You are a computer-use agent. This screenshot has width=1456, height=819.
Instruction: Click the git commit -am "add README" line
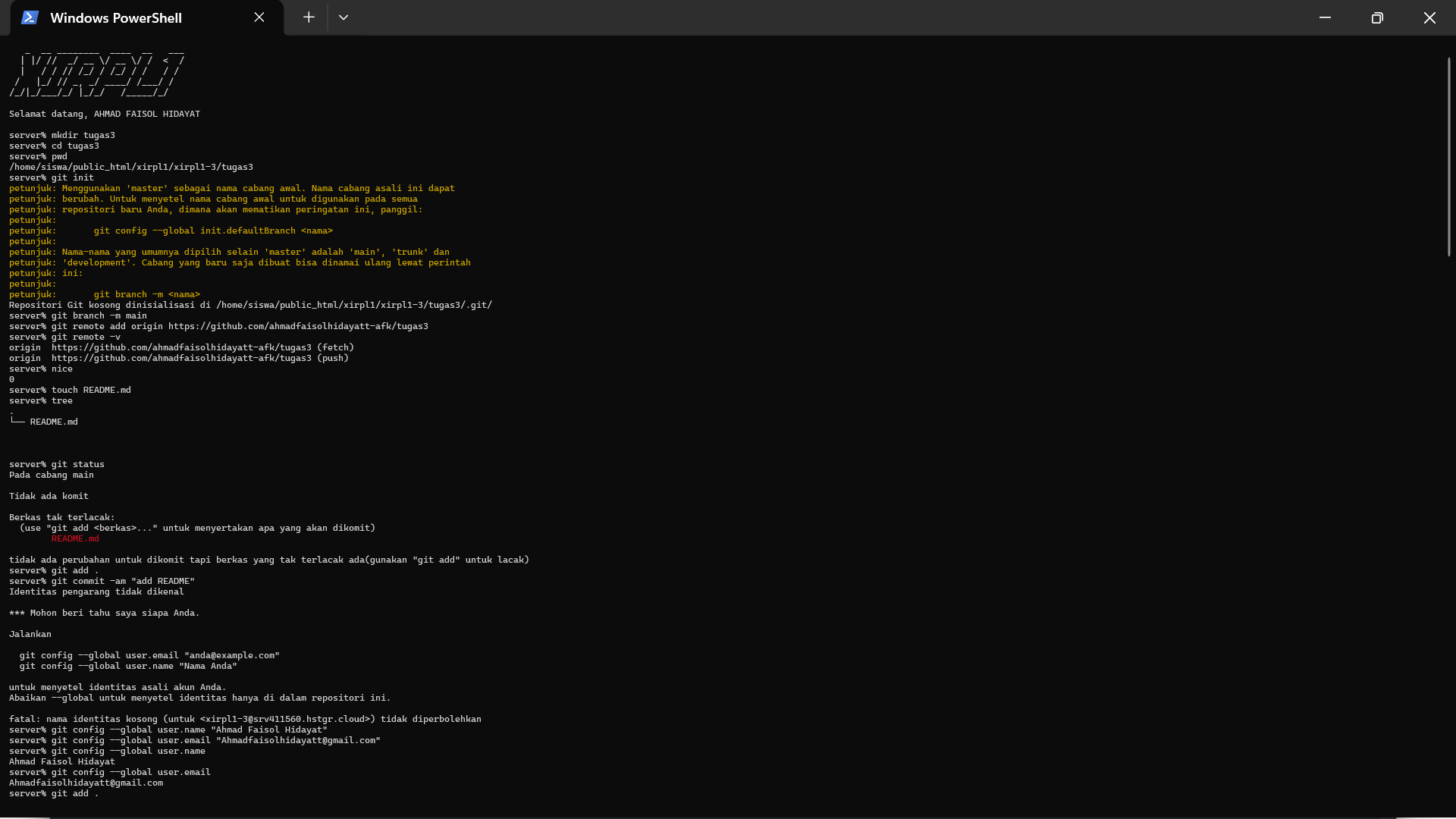(102, 581)
